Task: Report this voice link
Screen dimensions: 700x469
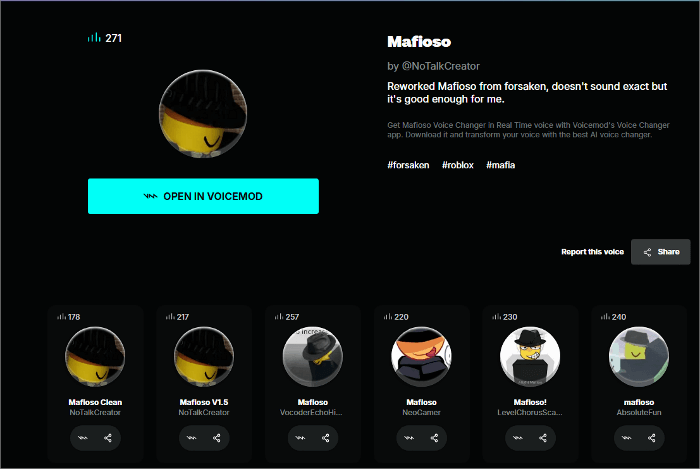Action: pyautogui.click(x=592, y=252)
